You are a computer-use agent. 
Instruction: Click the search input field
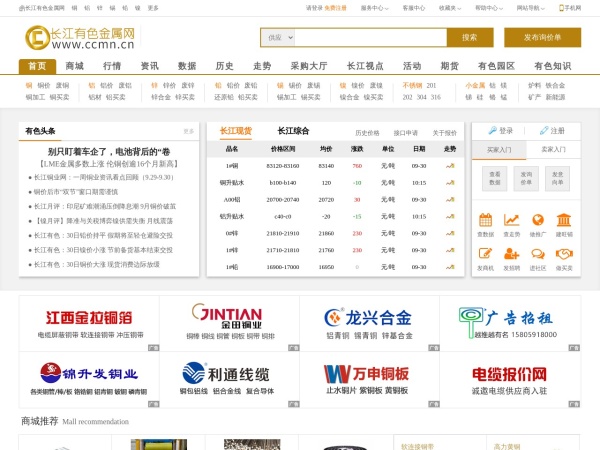click(x=370, y=38)
